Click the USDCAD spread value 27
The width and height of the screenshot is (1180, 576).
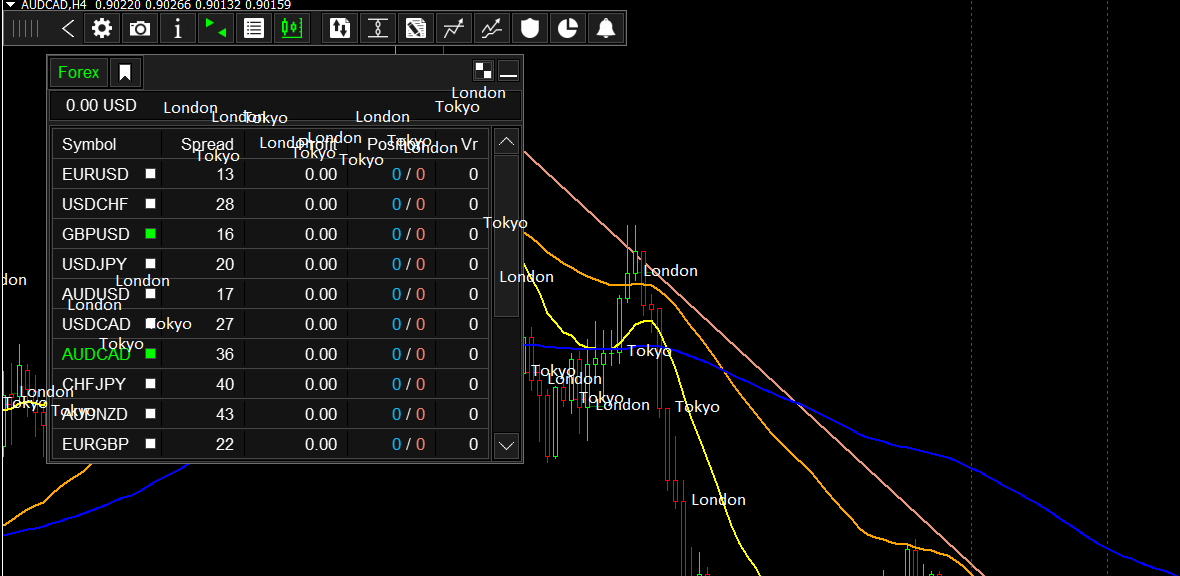(x=225, y=325)
